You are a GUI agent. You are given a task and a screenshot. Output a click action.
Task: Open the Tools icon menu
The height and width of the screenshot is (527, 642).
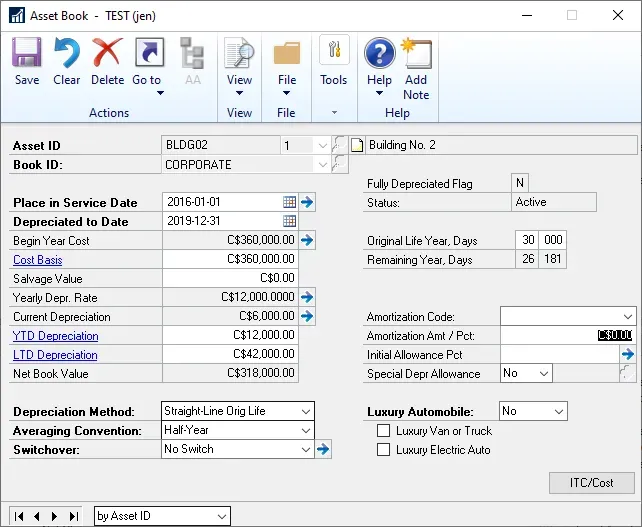coord(333,62)
